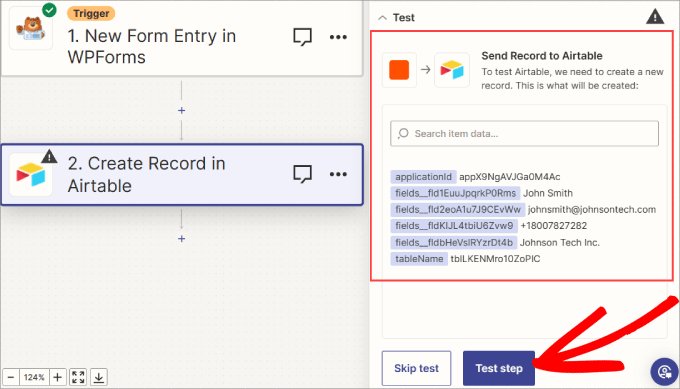
Task: Zoom out of the canvas with minus
Action: click(11, 377)
